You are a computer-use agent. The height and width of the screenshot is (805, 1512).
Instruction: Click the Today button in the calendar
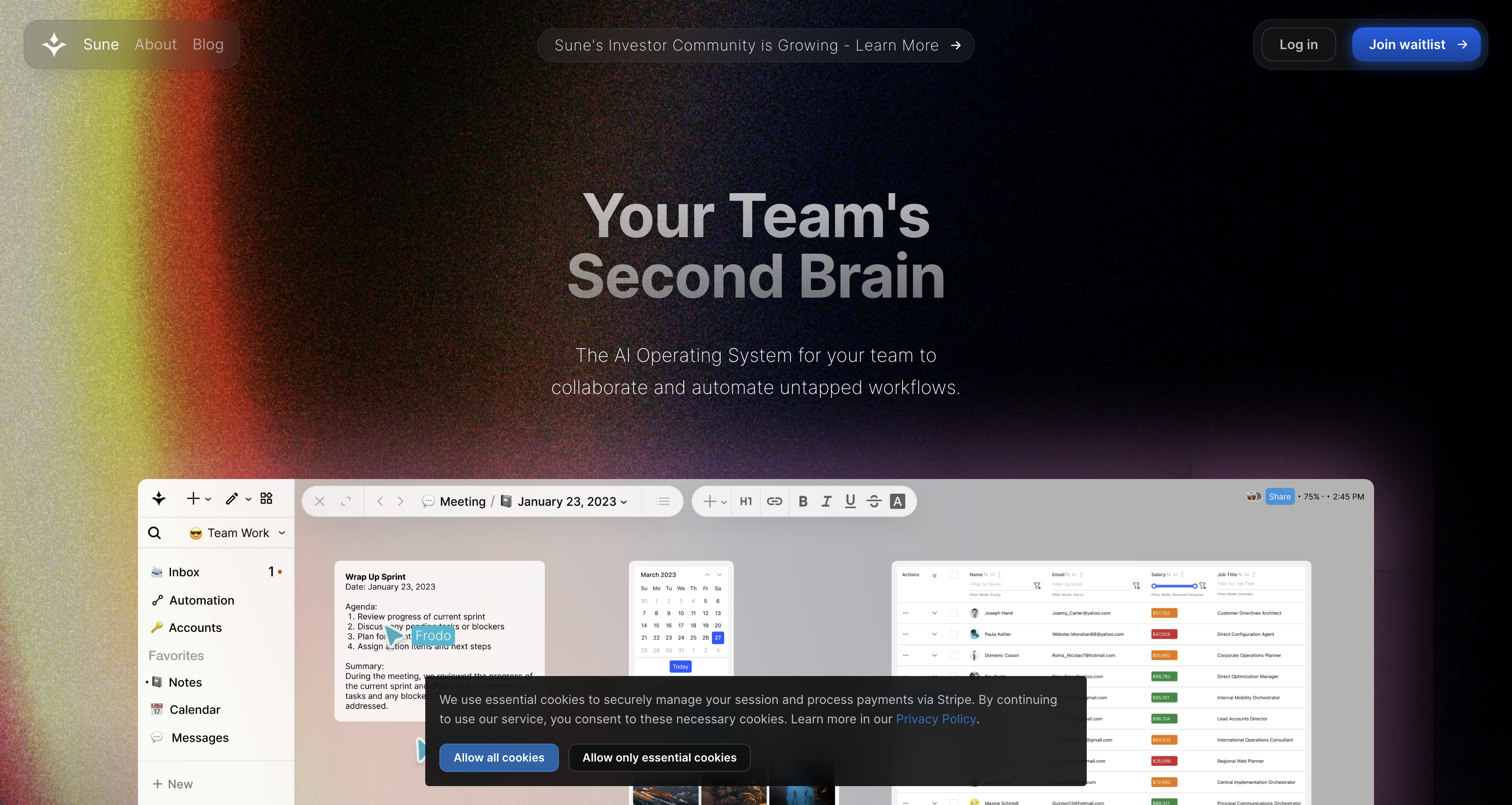tap(680, 667)
